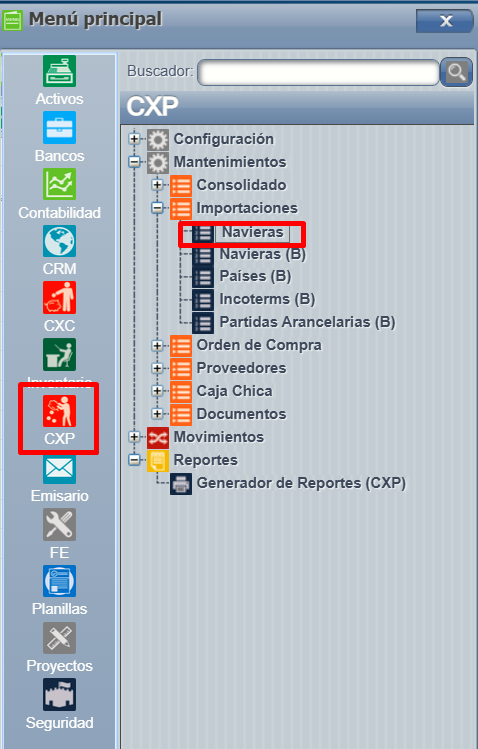Click the search magnifier button
This screenshot has width=478, height=749.
tap(456, 72)
